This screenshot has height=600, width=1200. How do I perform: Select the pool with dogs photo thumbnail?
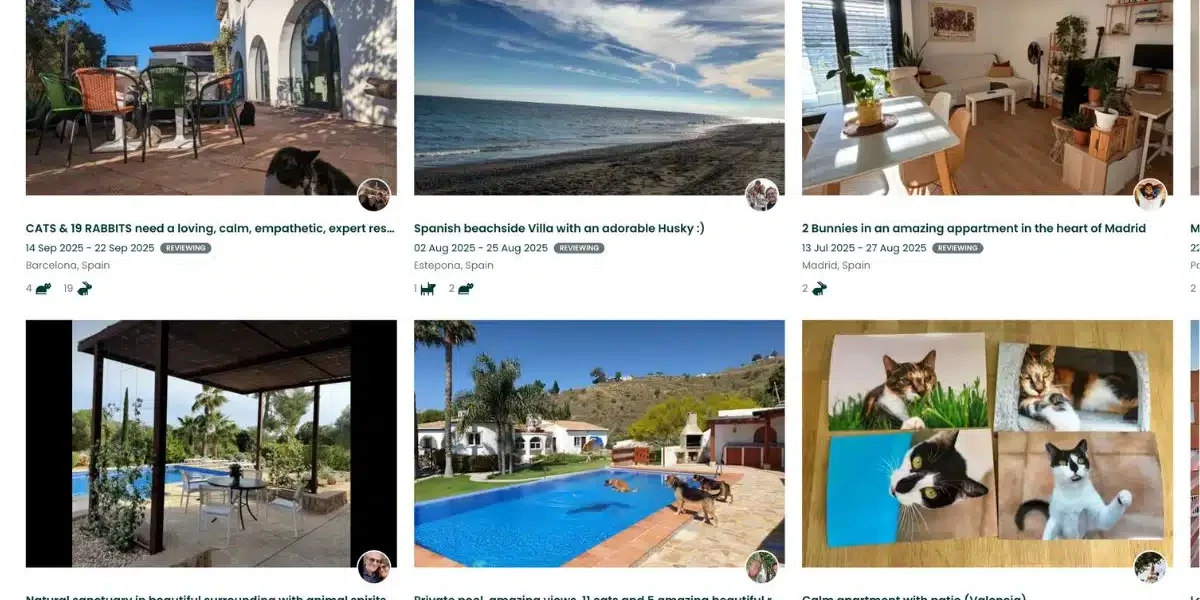pos(599,444)
